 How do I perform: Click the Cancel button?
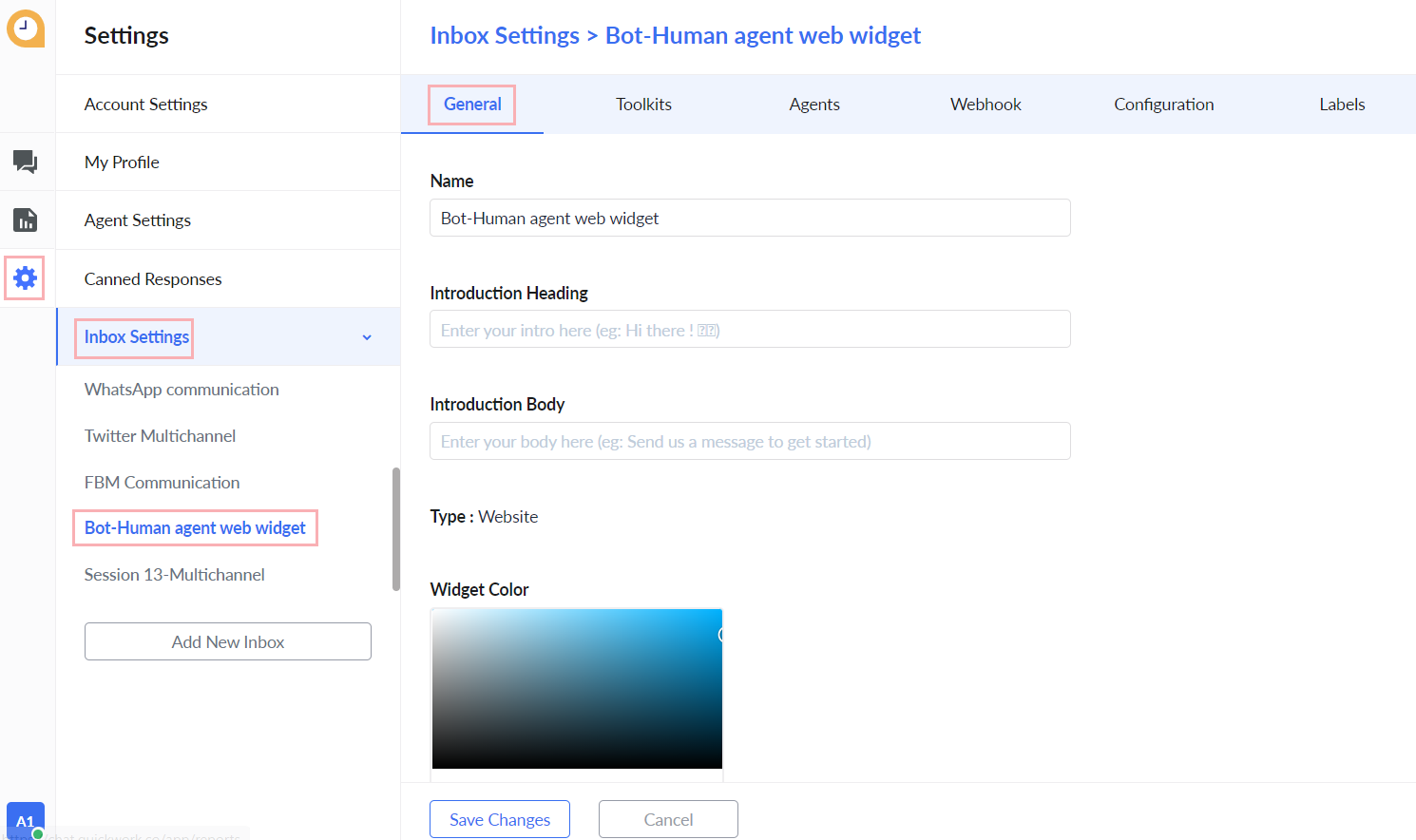tap(668, 819)
